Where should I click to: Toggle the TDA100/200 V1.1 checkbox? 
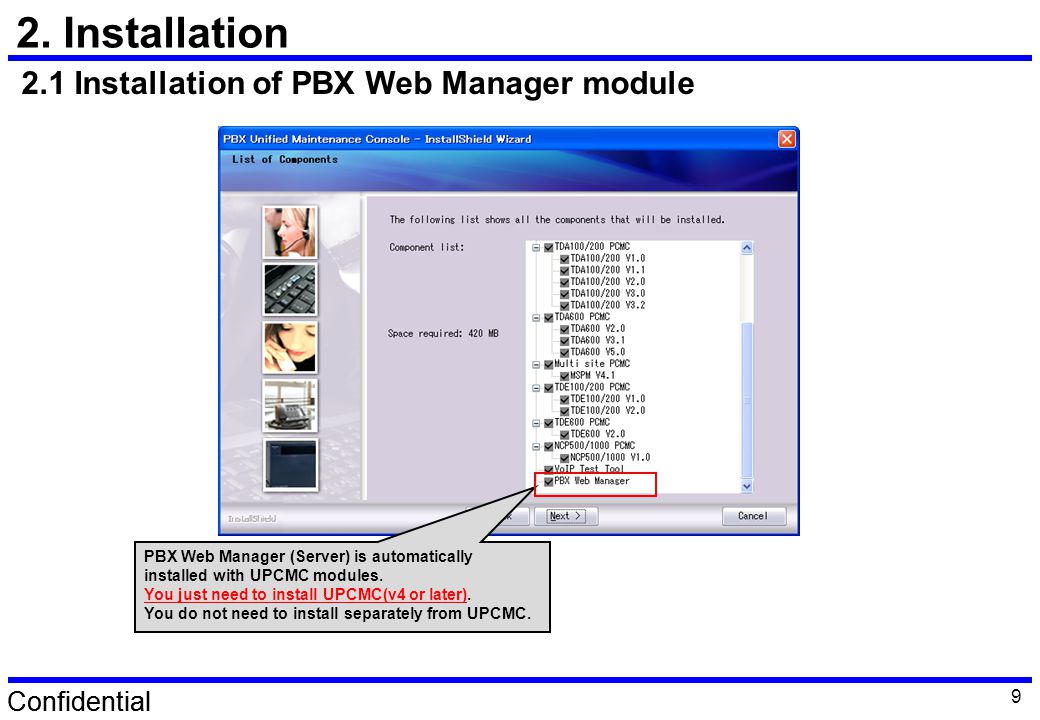(564, 270)
